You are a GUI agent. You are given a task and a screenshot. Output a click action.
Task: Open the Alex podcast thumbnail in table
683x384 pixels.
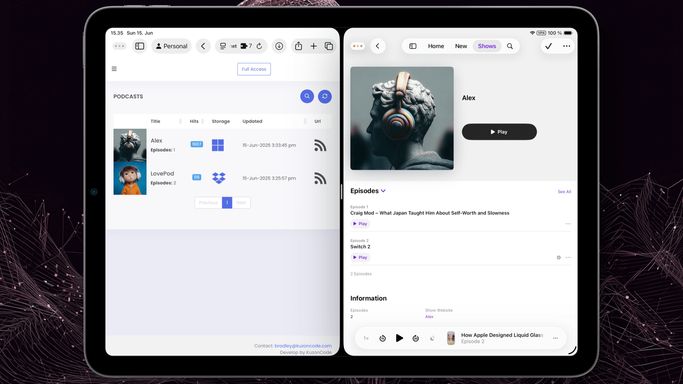coord(130,145)
